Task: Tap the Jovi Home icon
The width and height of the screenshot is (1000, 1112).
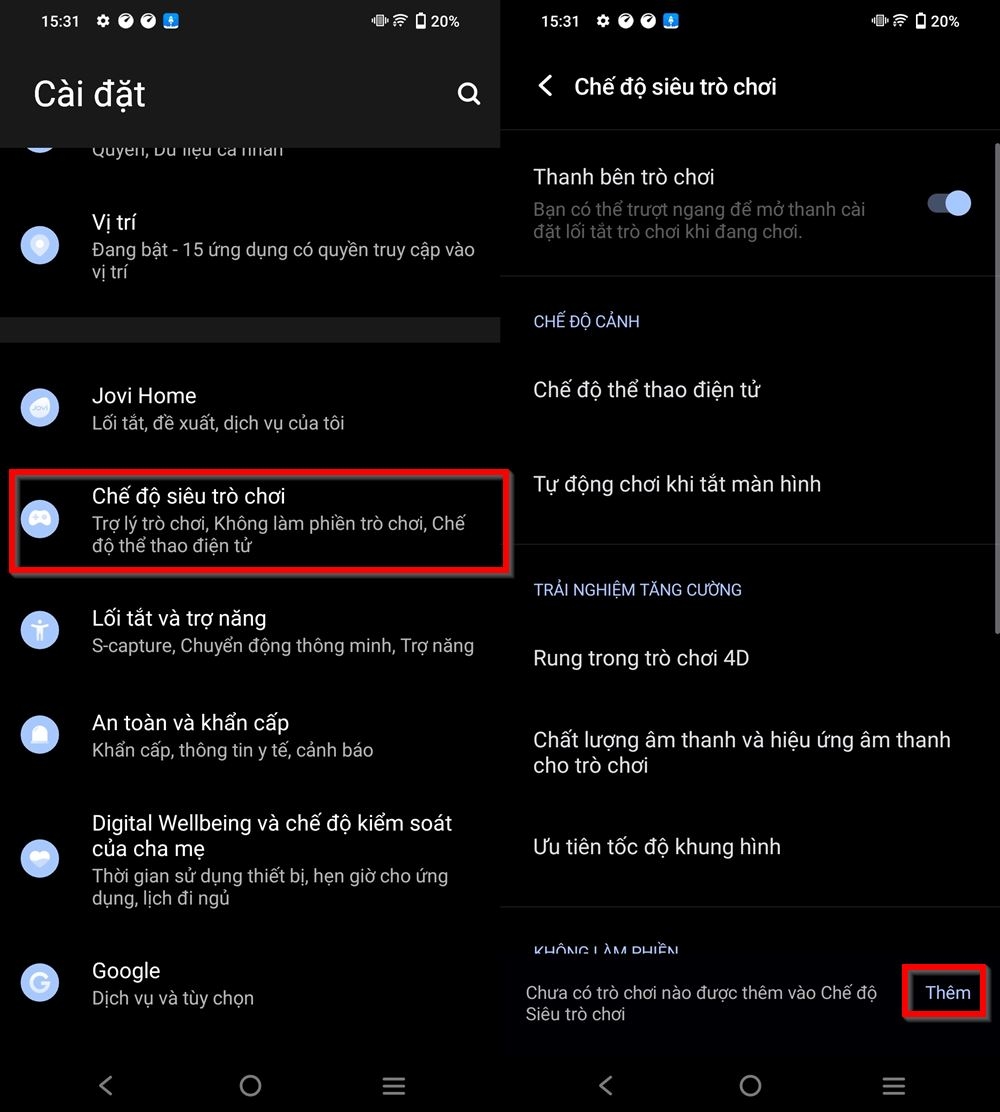Action: click(40, 408)
